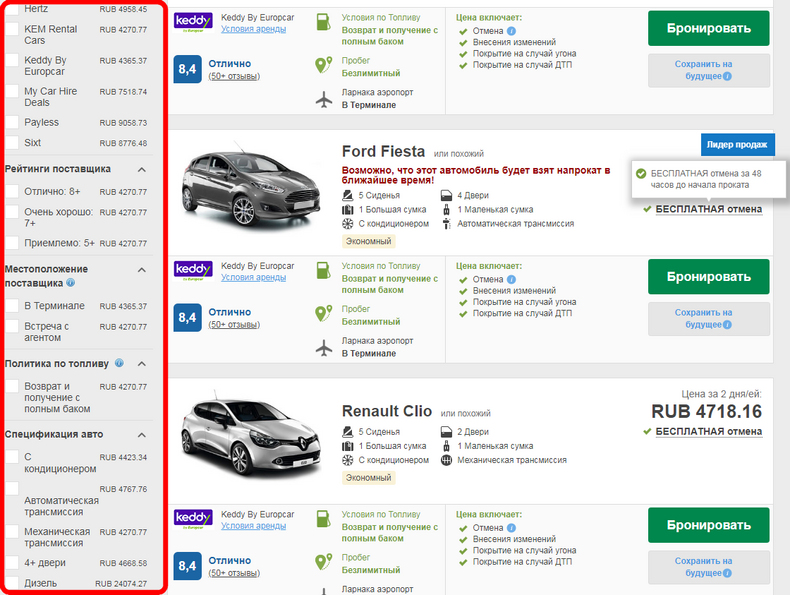
Task: Save the top offer with 'Сохранить на будущее'
Action: 708,70
